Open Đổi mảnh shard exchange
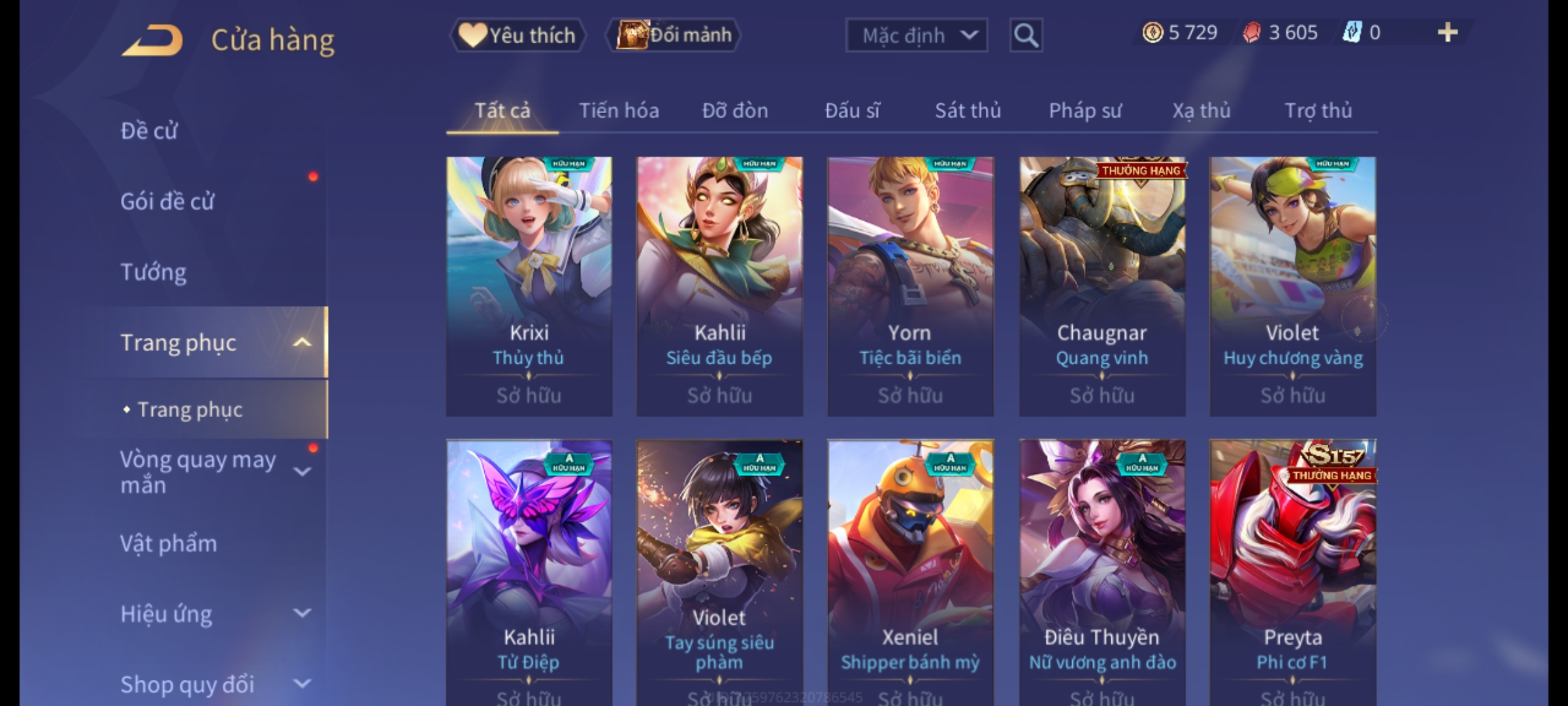Screen dimensions: 1568x706 point(674,35)
